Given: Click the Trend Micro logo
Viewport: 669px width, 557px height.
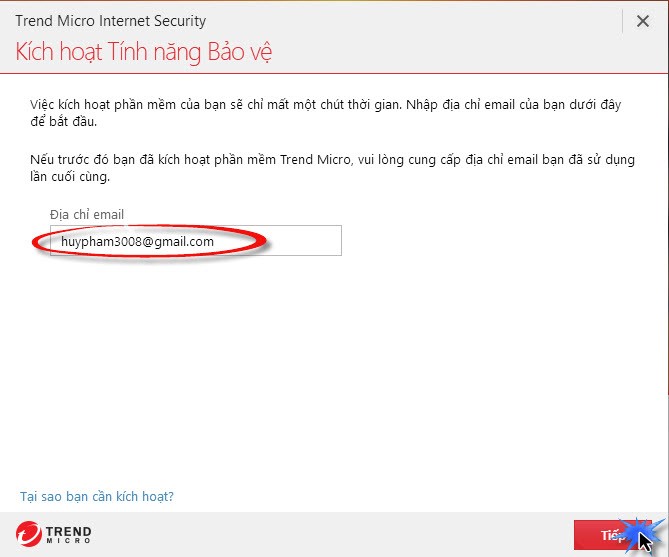Looking at the screenshot, I should [x=54, y=534].
